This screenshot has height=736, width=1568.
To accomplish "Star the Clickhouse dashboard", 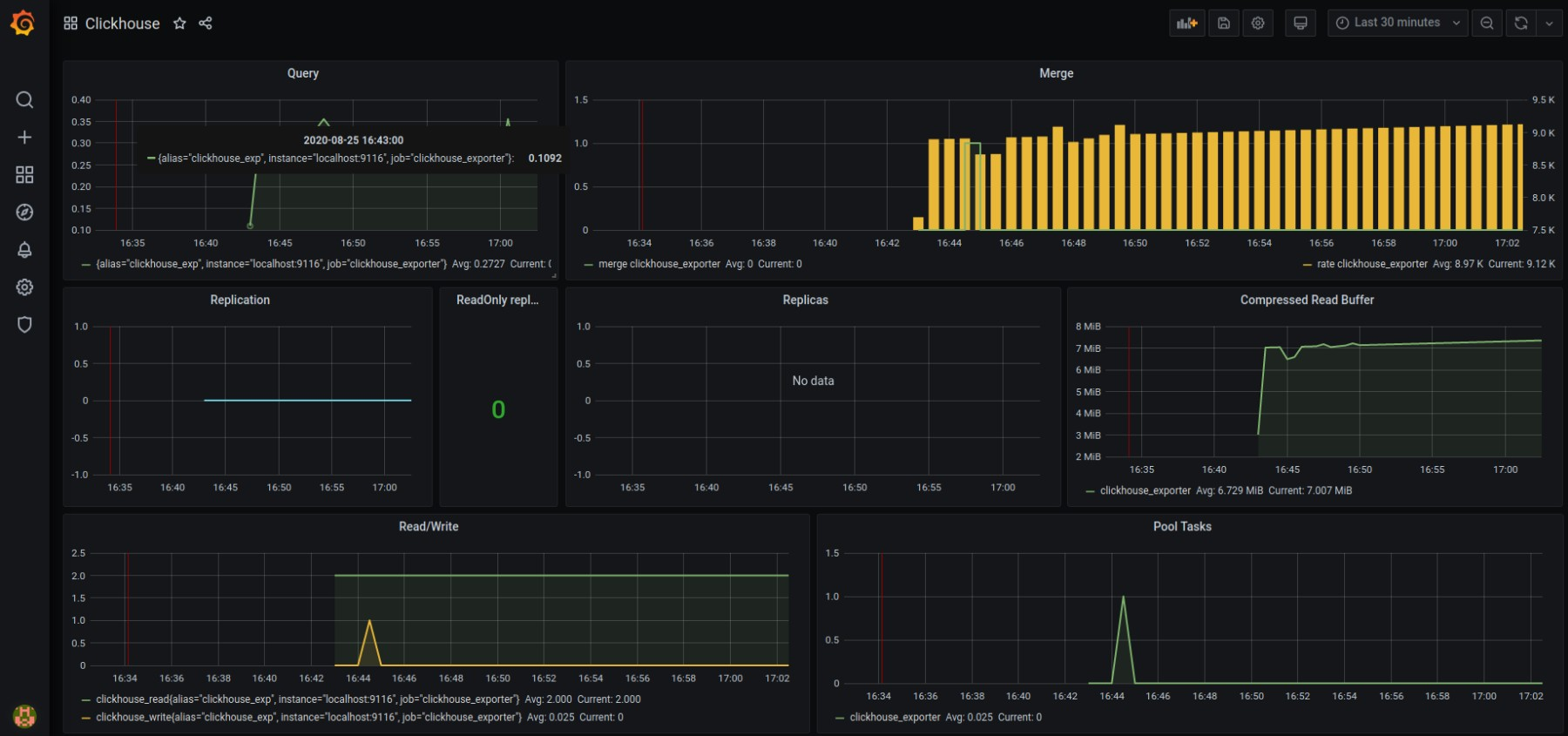I will point(179,24).
